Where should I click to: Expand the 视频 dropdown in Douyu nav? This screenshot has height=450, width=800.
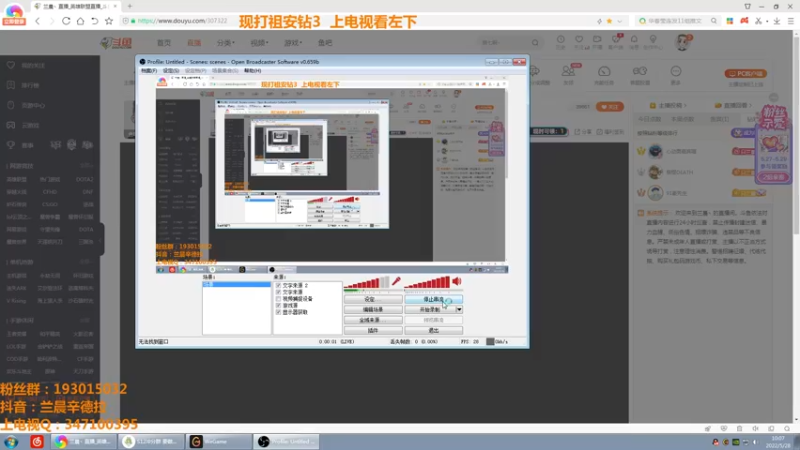pos(259,43)
